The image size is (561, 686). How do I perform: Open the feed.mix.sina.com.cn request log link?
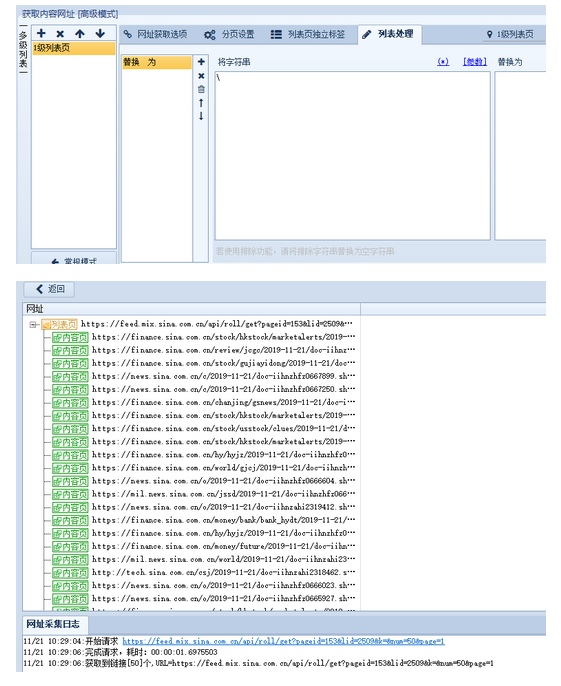tap(283, 641)
